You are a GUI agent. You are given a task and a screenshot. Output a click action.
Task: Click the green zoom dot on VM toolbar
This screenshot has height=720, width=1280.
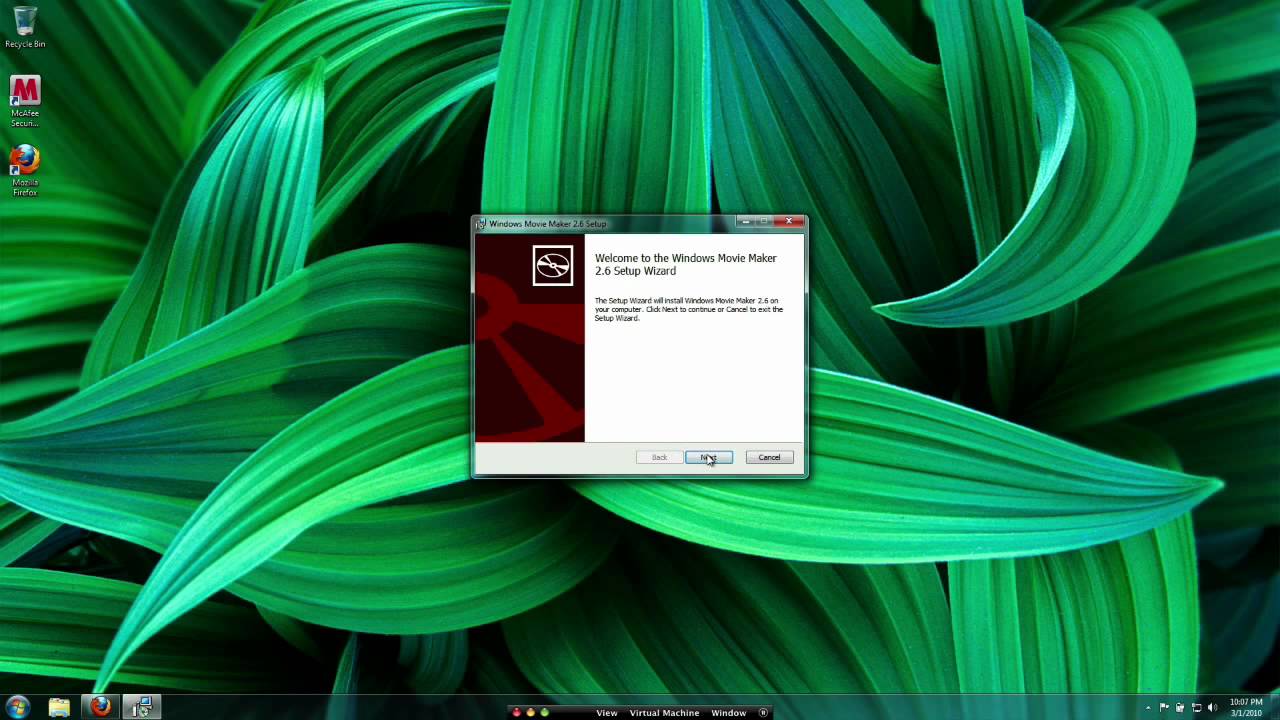544,712
